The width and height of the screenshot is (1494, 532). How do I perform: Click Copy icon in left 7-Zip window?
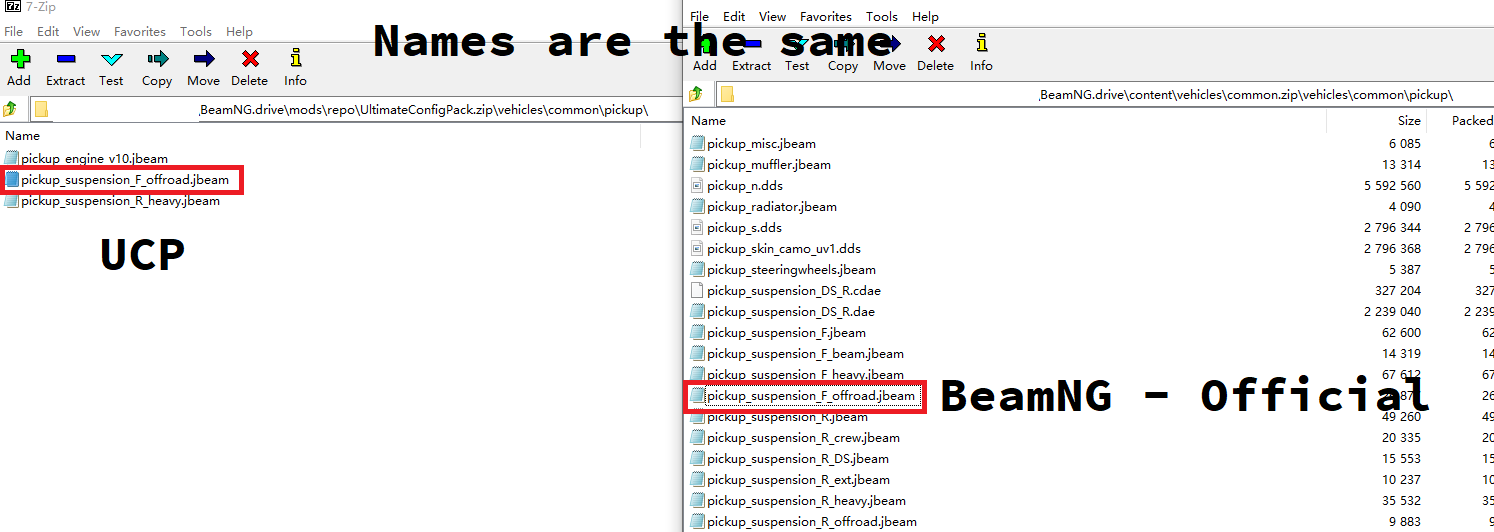[x=157, y=59]
